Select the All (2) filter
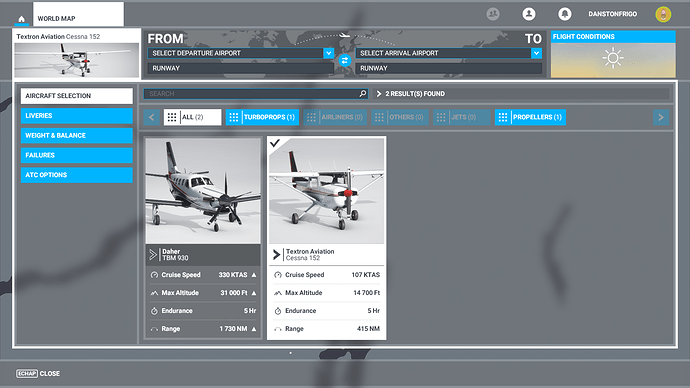 [192, 117]
